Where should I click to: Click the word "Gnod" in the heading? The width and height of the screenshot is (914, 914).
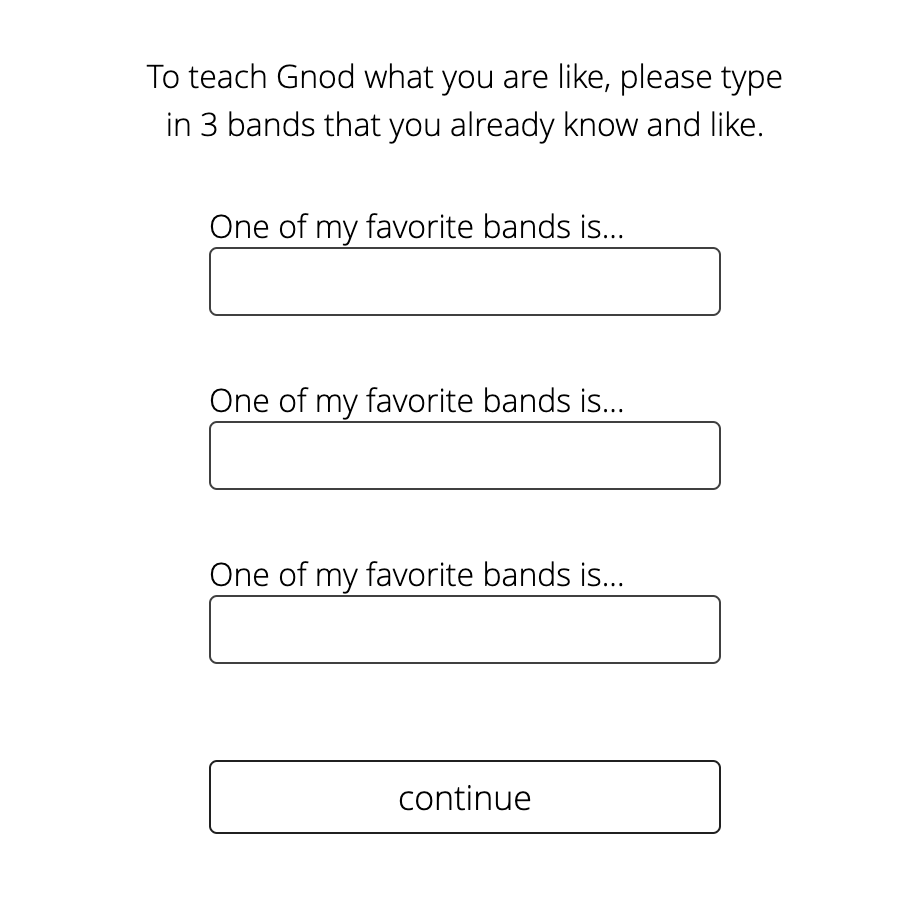(314, 77)
